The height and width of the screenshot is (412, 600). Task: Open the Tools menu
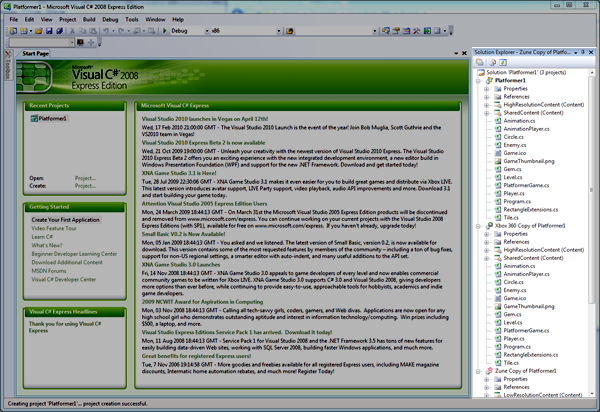point(132,20)
